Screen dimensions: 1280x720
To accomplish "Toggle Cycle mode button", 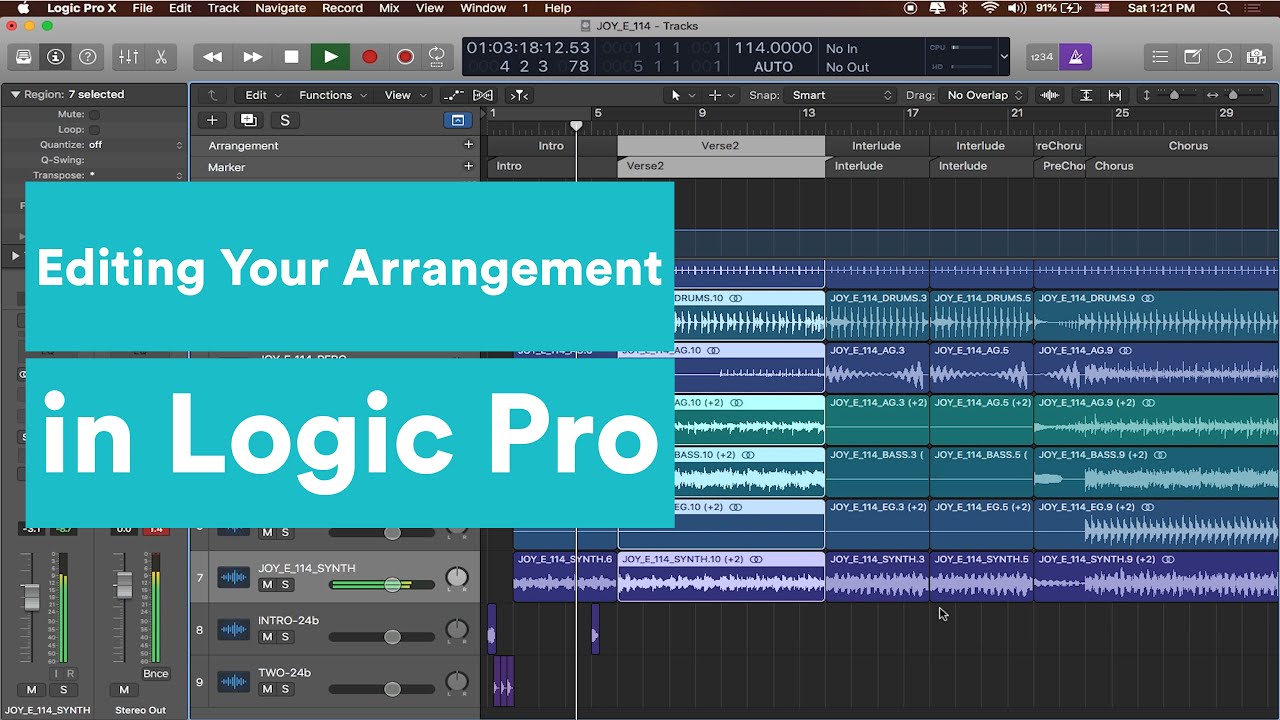I will pos(437,57).
